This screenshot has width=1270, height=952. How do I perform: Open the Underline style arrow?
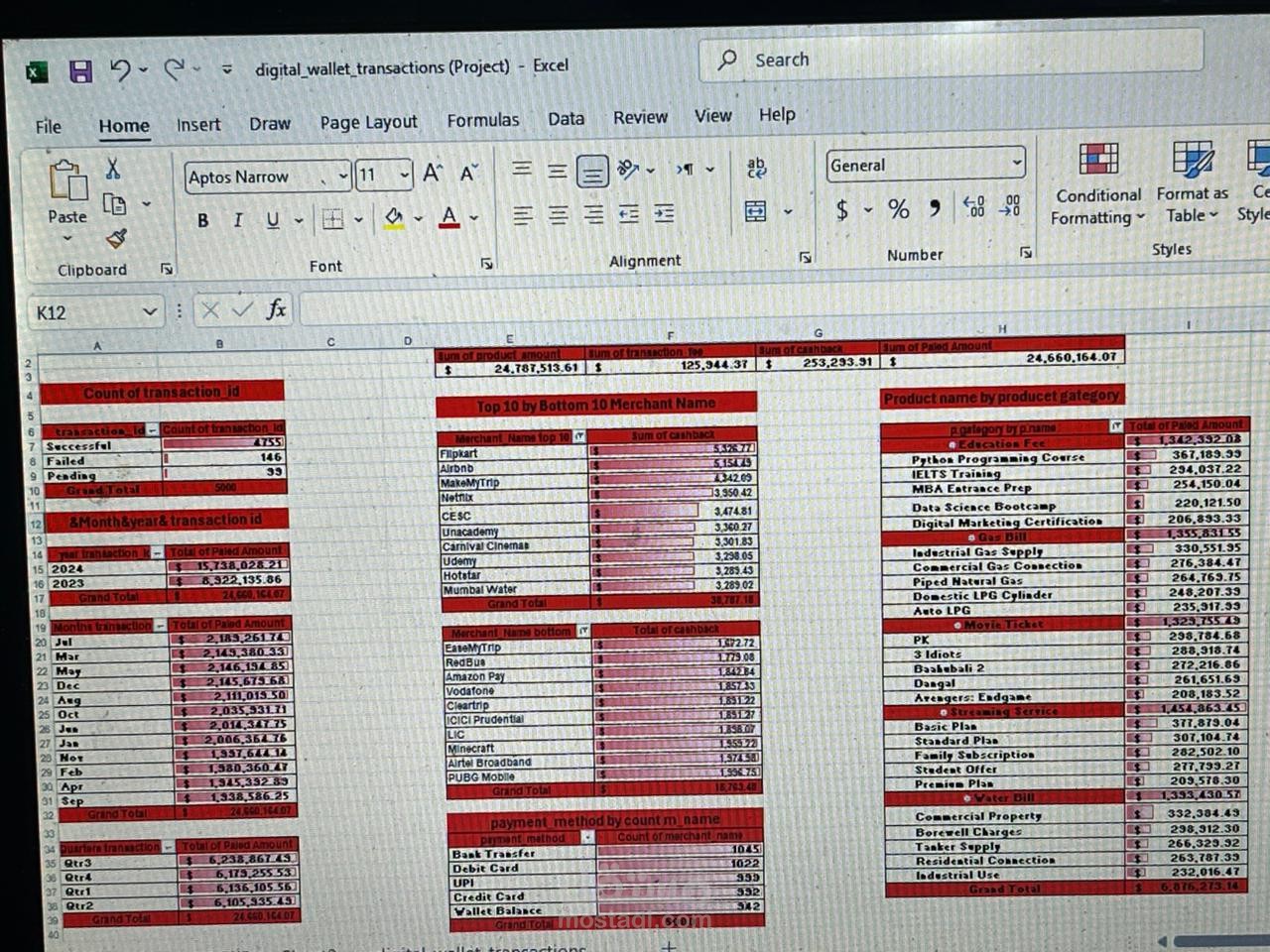coord(298,220)
